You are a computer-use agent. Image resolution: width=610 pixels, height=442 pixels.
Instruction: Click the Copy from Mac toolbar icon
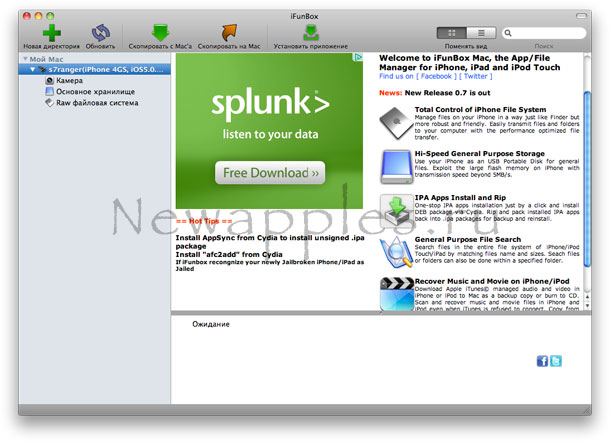[x=159, y=33]
